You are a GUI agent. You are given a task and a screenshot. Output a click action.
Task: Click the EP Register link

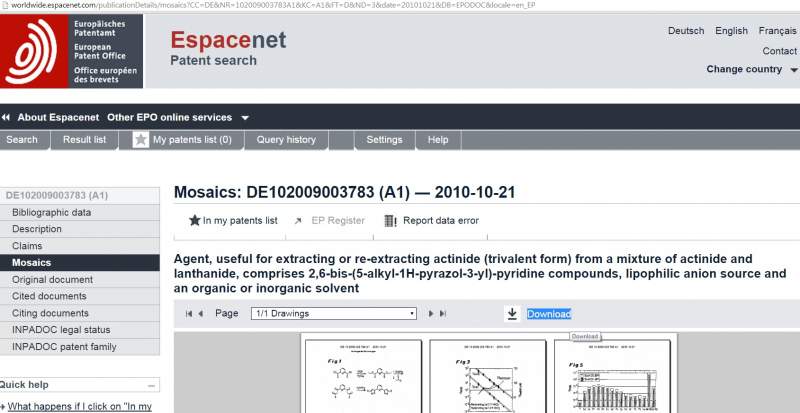click(338, 221)
